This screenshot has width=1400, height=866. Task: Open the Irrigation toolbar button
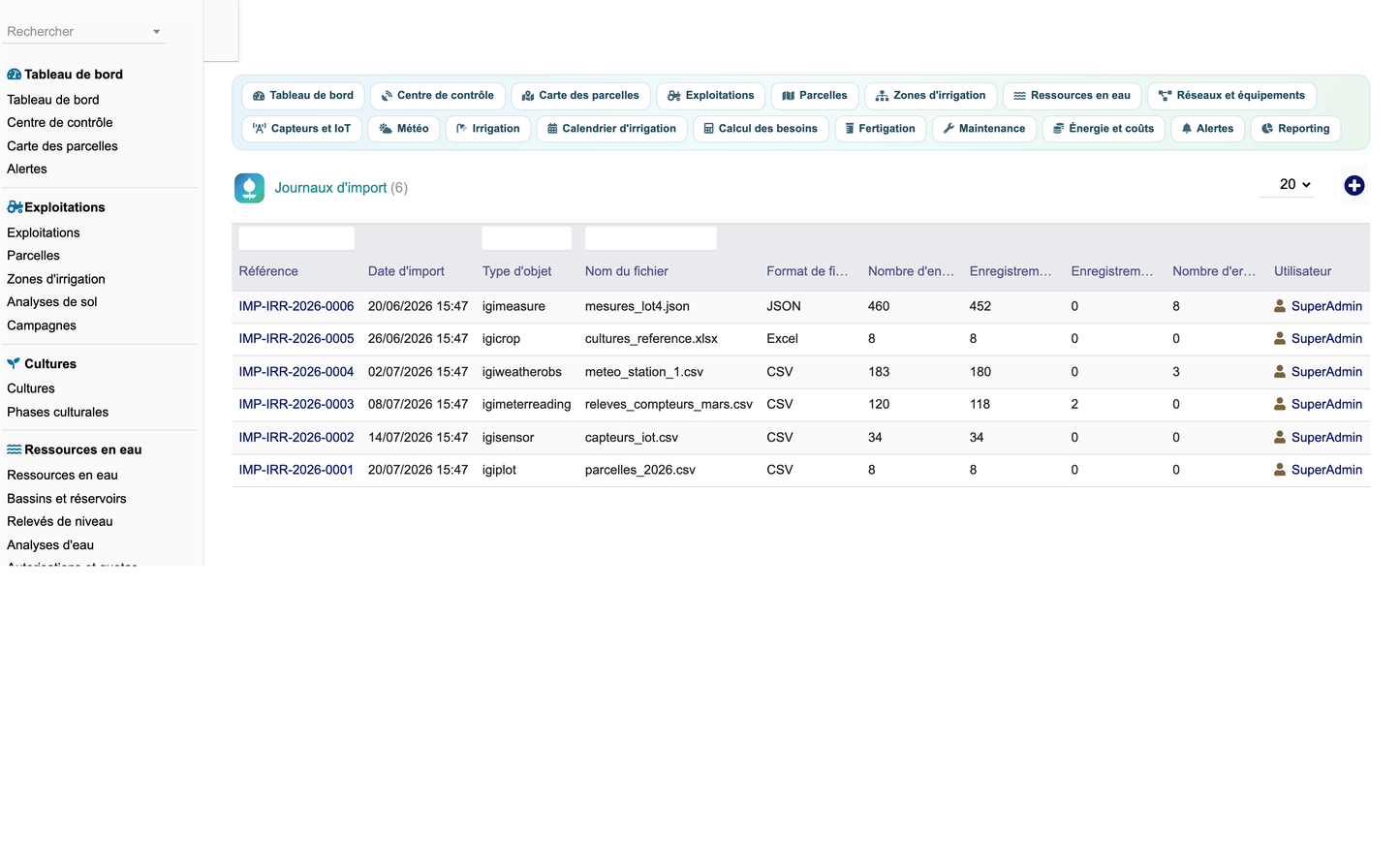(488, 129)
